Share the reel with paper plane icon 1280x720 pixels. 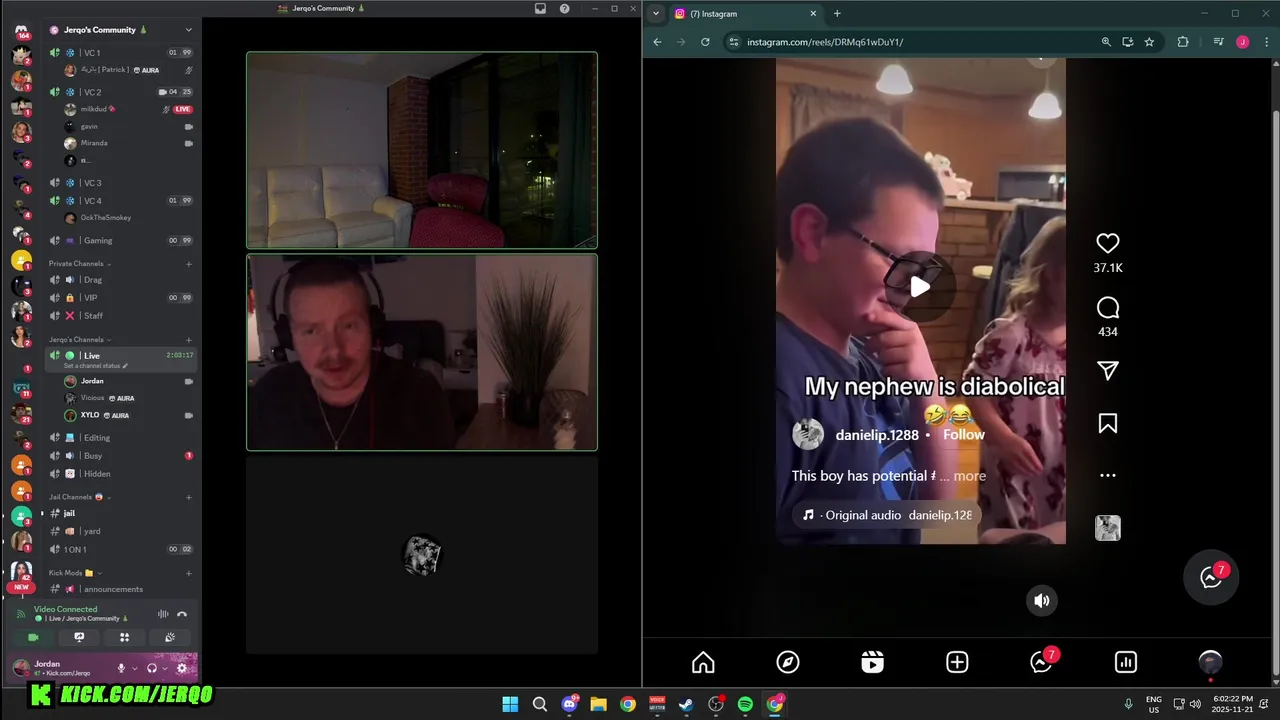click(x=1107, y=371)
